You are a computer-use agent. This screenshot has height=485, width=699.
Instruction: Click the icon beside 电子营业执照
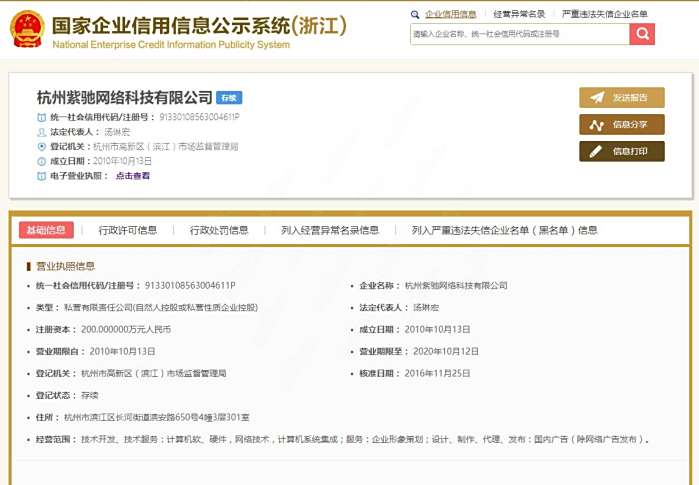point(41,176)
